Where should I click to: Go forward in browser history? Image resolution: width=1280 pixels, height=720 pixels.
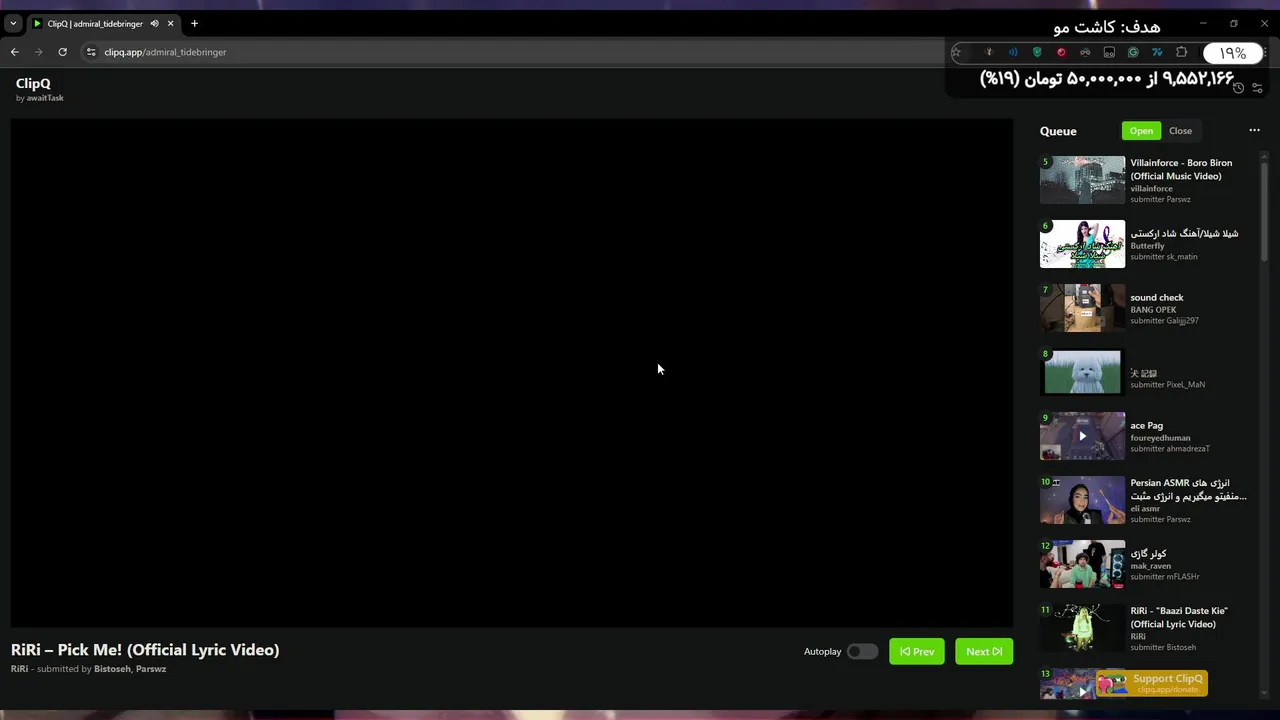click(38, 52)
